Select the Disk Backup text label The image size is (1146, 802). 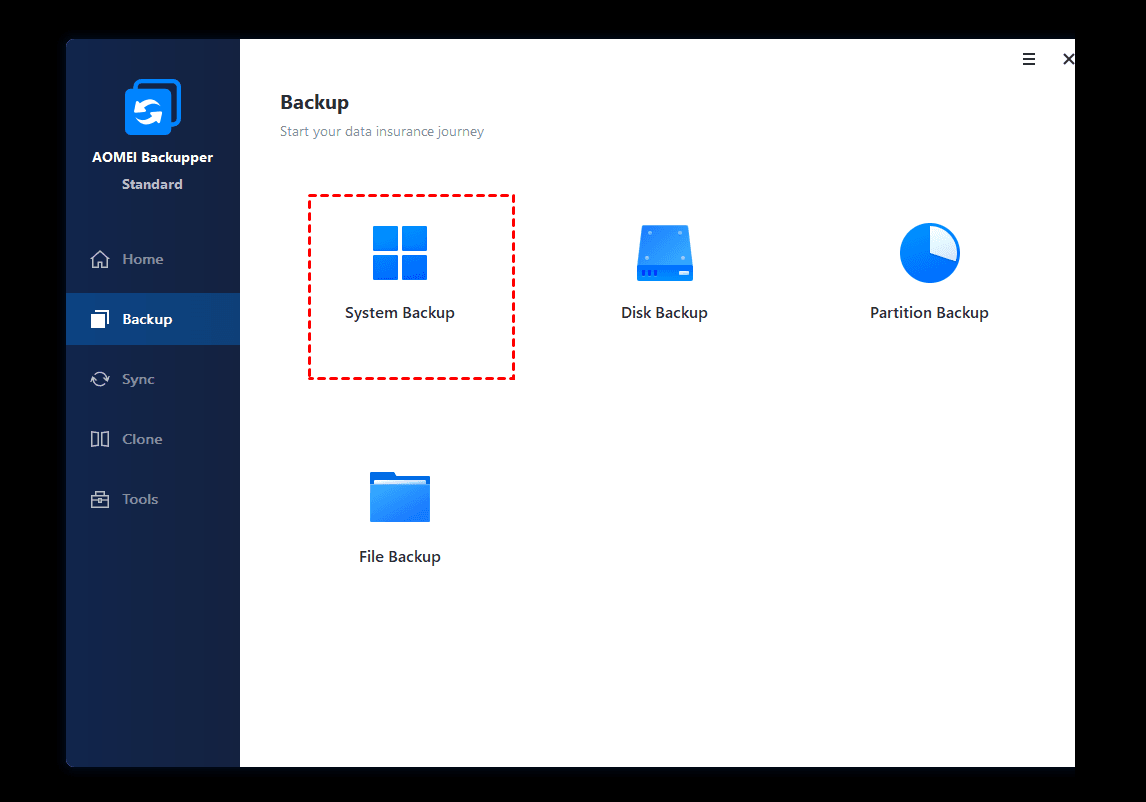(664, 313)
